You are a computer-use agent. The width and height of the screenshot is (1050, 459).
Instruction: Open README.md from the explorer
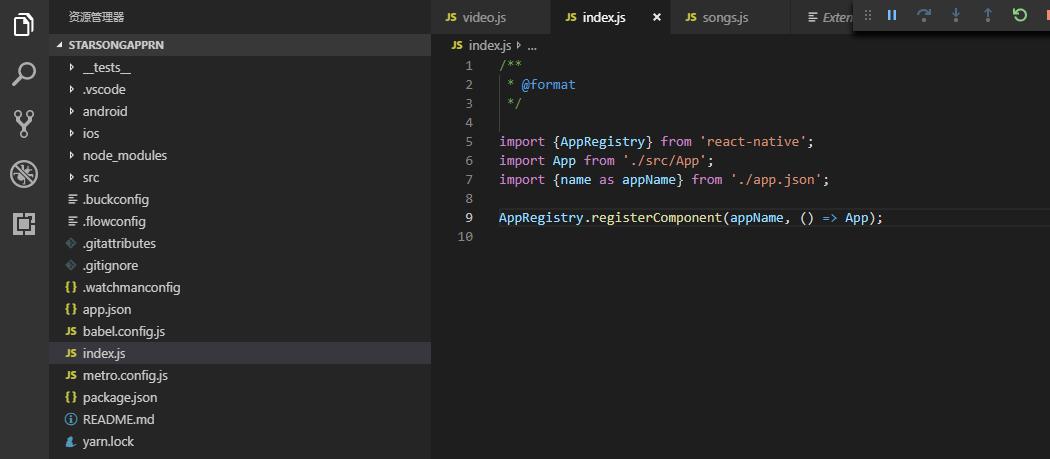(x=118, y=419)
